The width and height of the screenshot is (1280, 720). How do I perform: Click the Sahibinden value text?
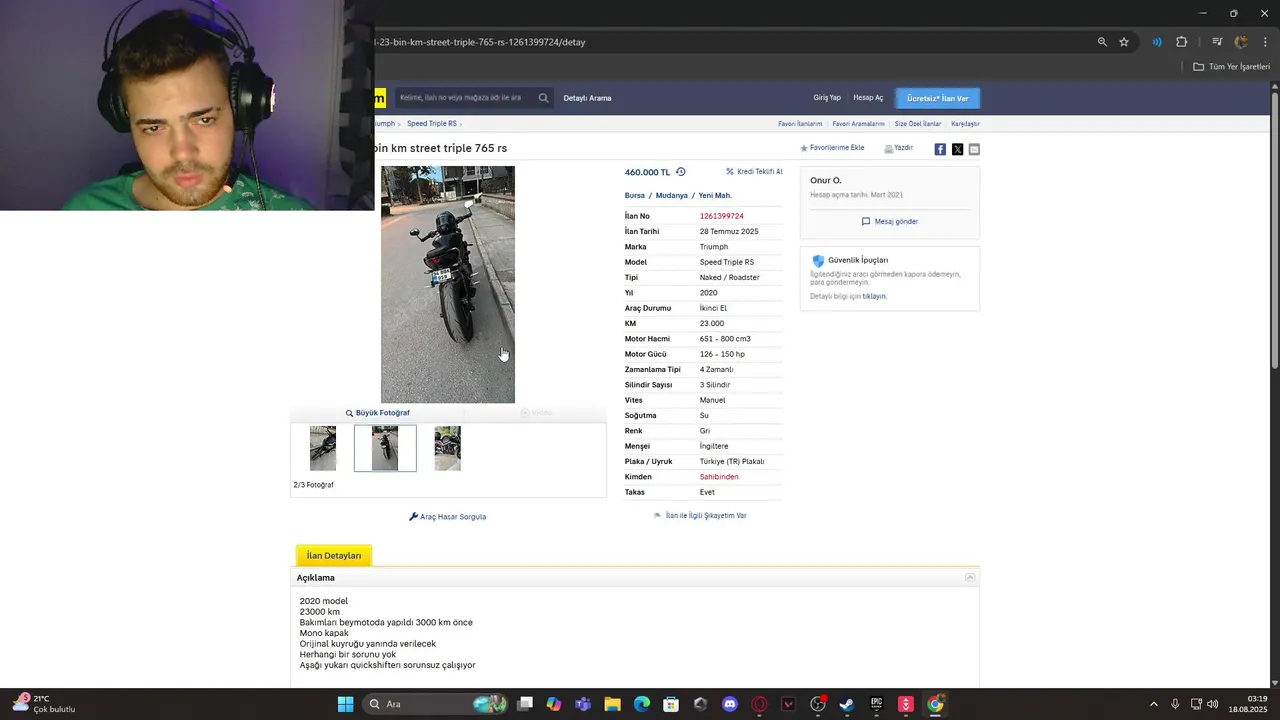pyautogui.click(x=719, y=477)
